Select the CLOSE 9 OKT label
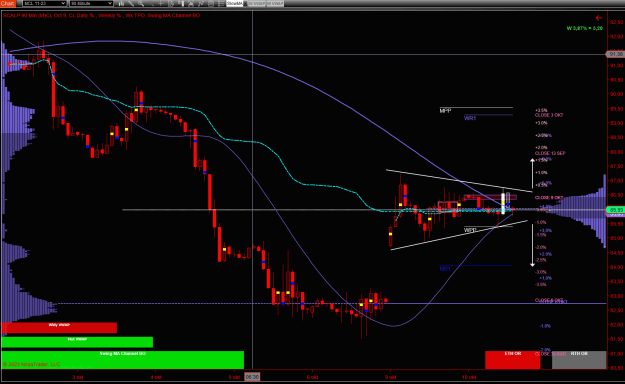The height and width of the screenshot is (384, 625). [549, 198]
